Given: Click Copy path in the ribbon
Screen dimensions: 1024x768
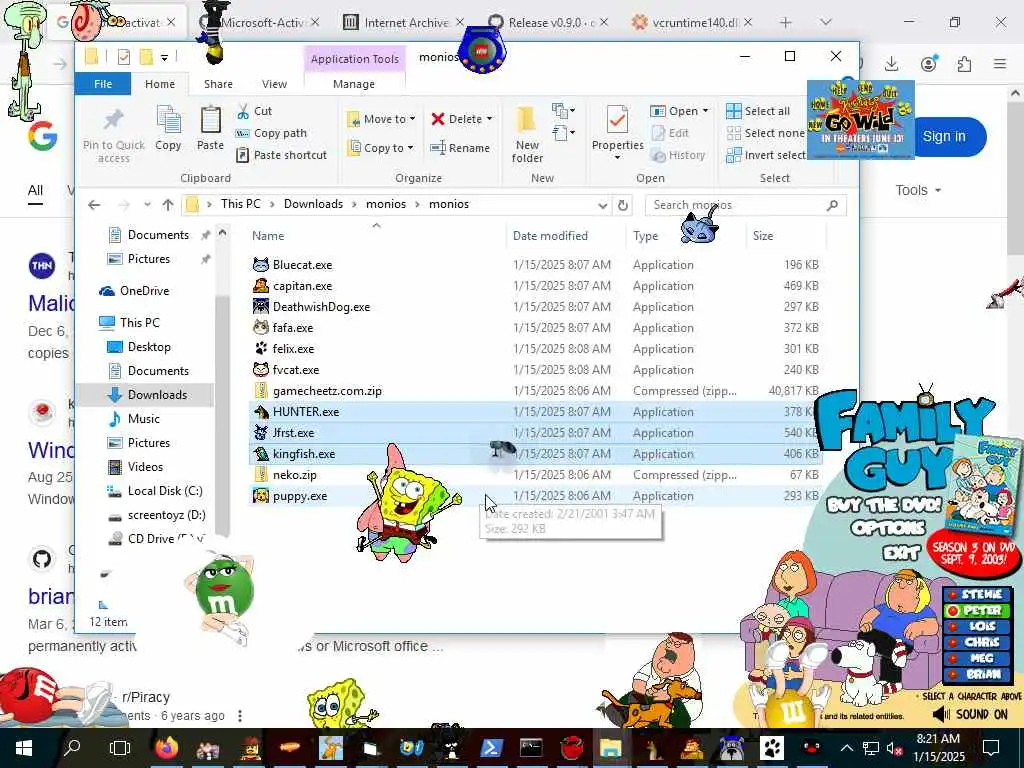Looking at the screenshot, I should coord(271,133).
